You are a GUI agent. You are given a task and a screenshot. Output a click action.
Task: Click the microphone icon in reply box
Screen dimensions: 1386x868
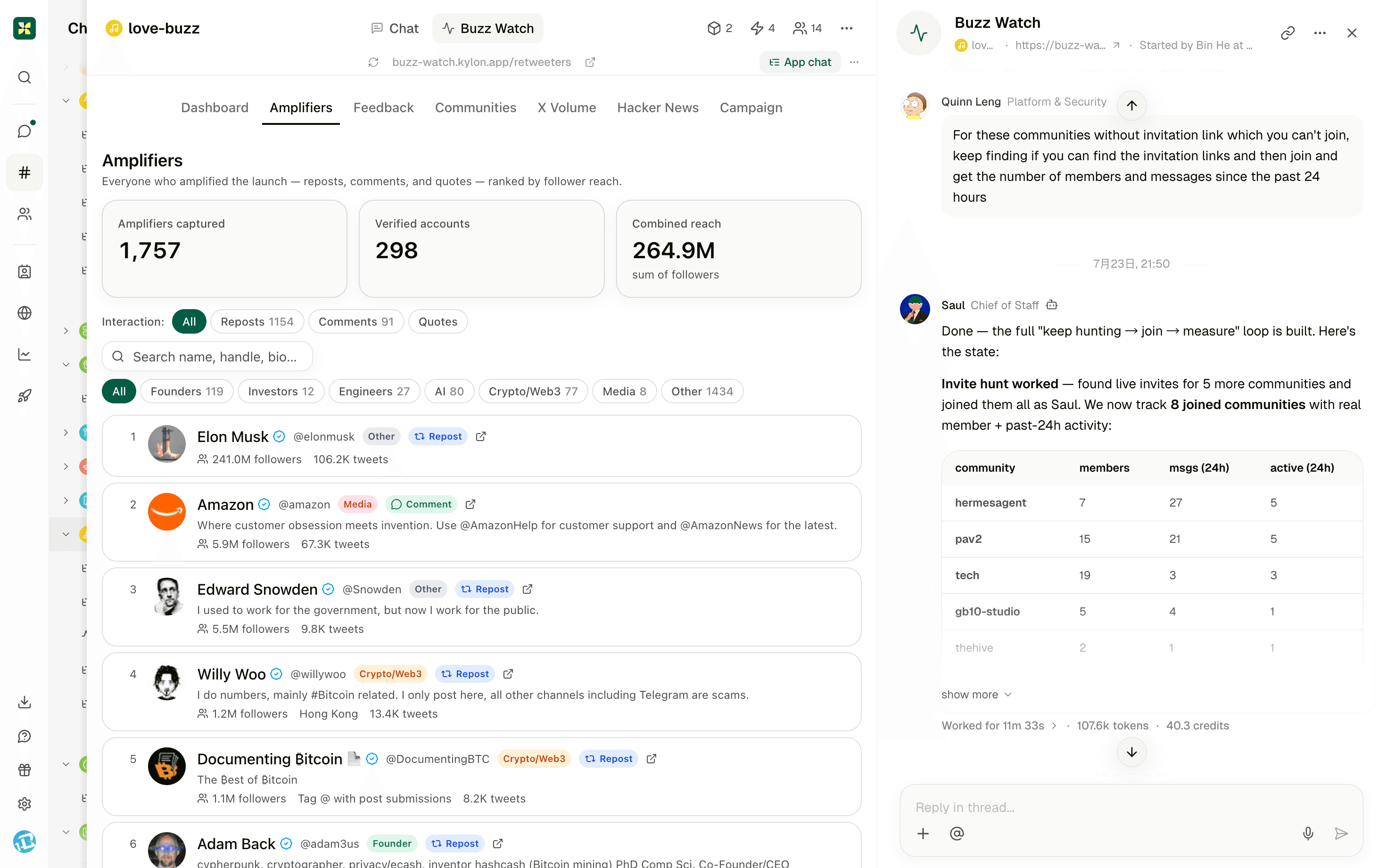1308,834
